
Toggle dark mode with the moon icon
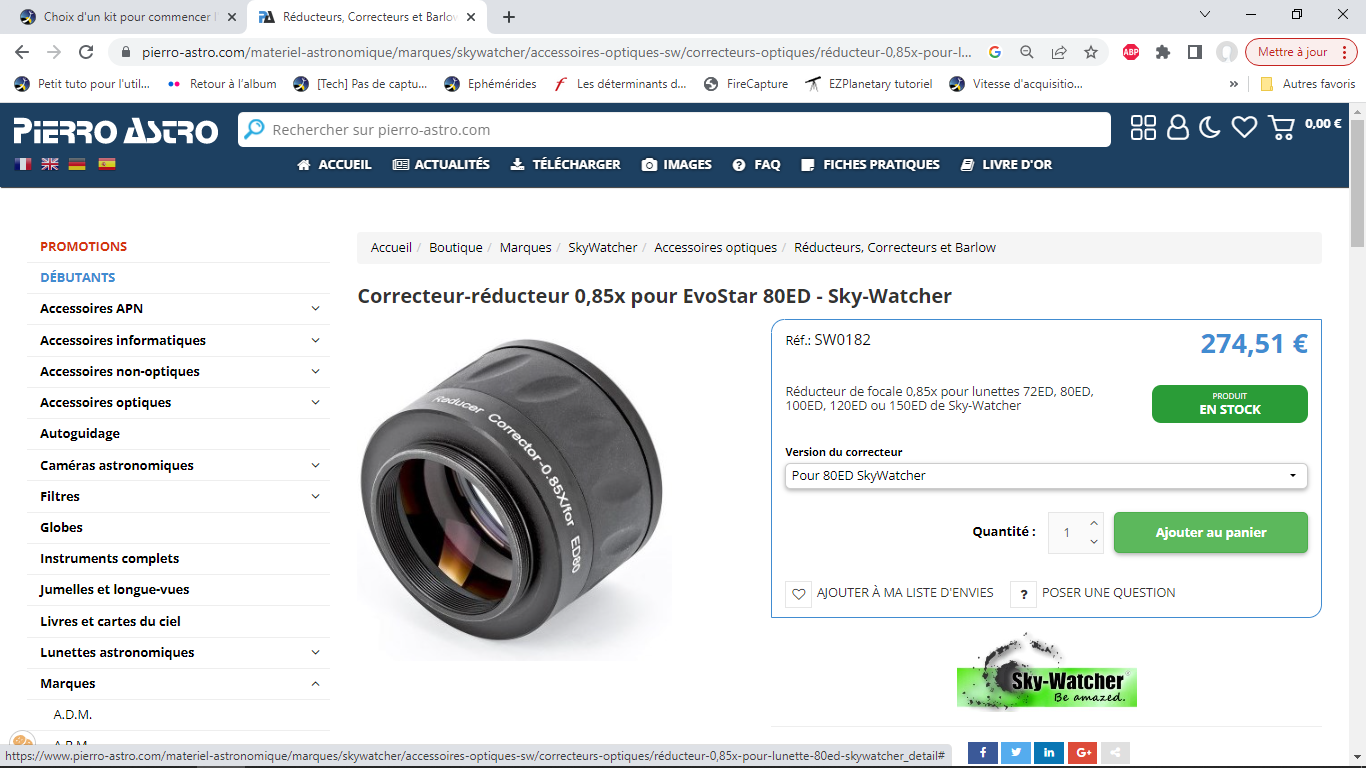[1210, 127]
